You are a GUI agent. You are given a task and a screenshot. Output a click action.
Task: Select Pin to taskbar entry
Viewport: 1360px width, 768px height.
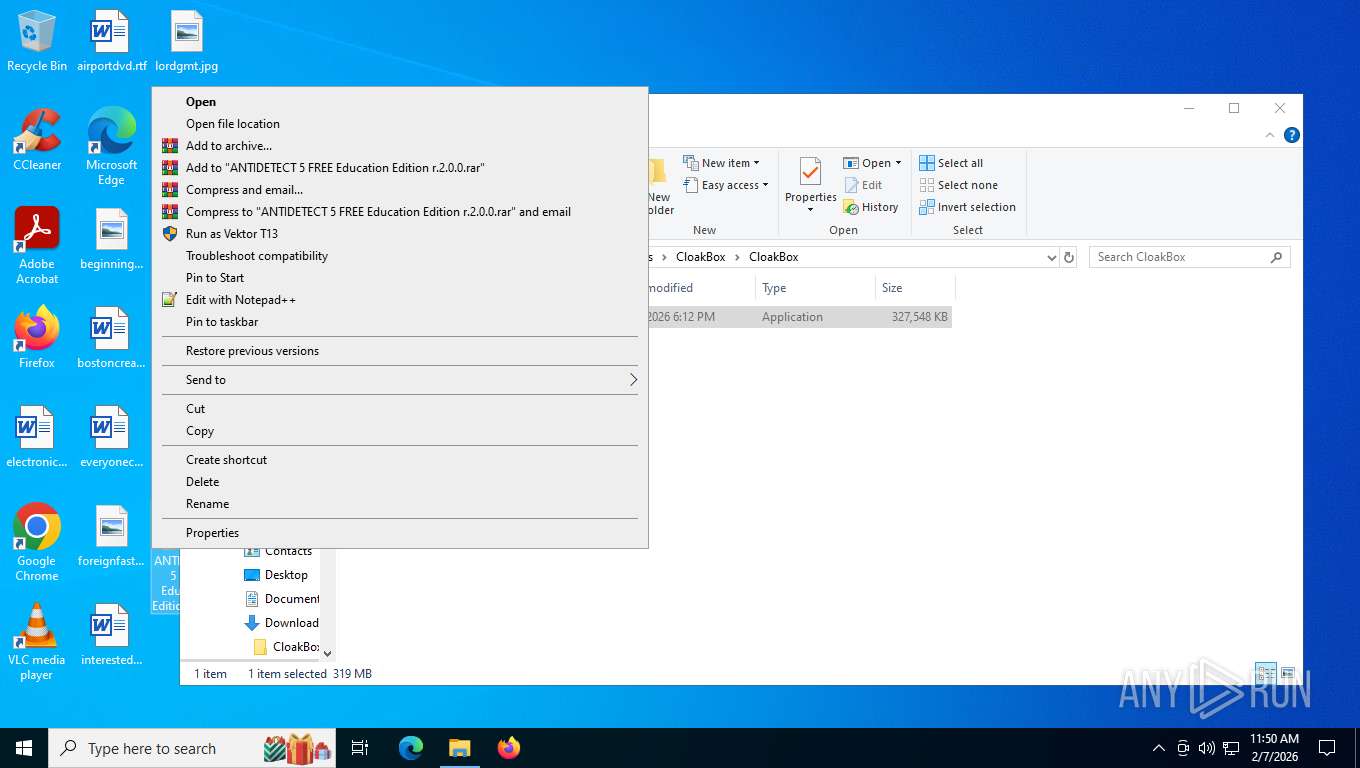400,322
